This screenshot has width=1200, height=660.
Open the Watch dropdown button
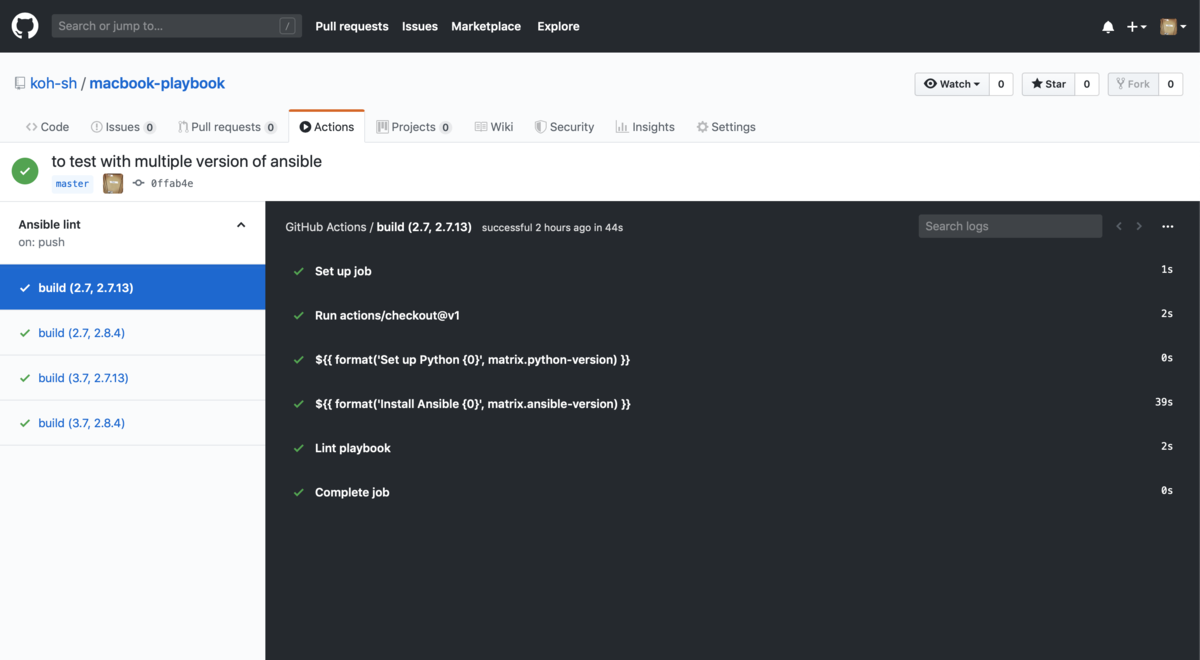(x=952, y=84)
